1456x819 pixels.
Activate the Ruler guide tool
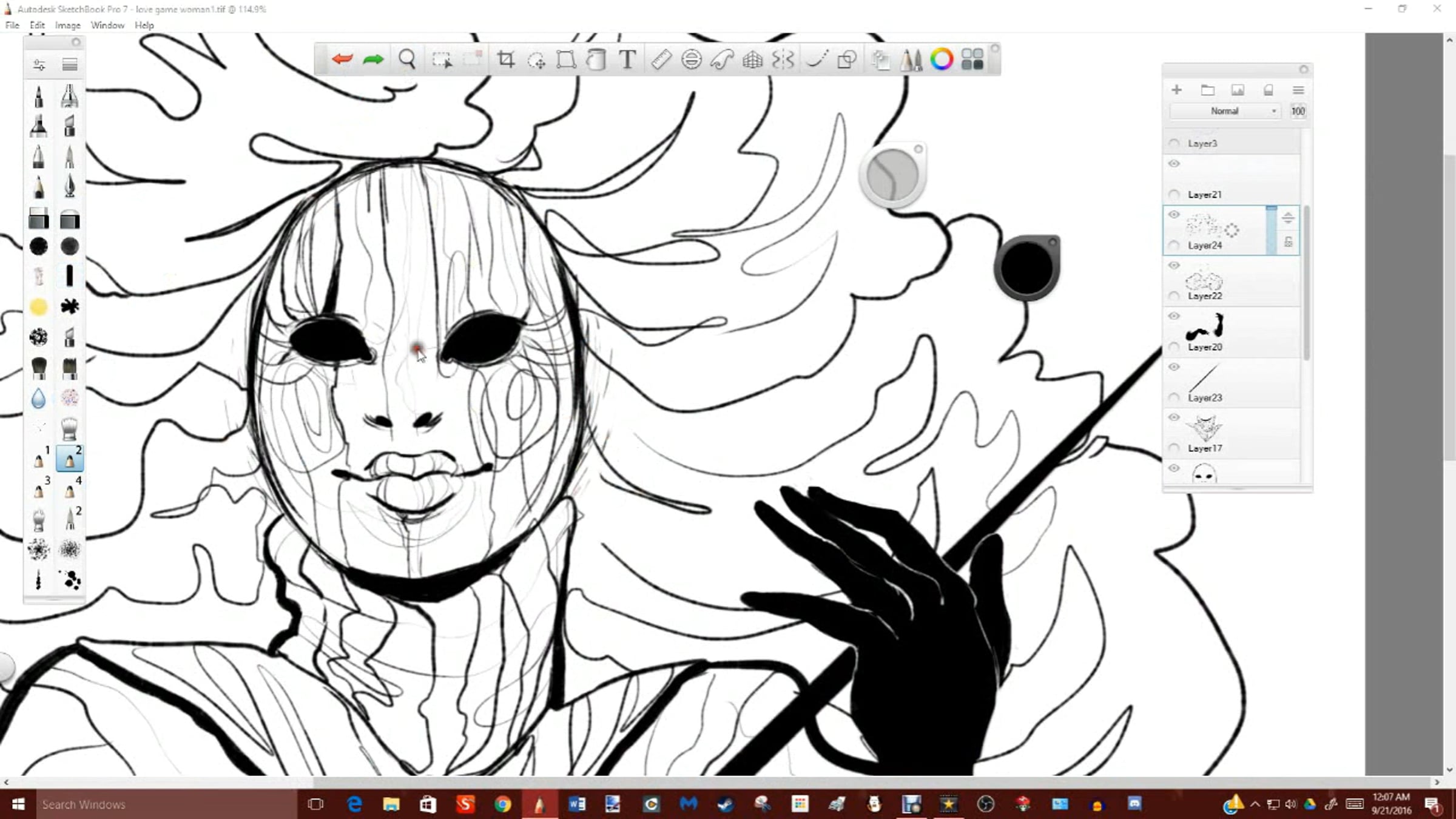tap(661, 59)
